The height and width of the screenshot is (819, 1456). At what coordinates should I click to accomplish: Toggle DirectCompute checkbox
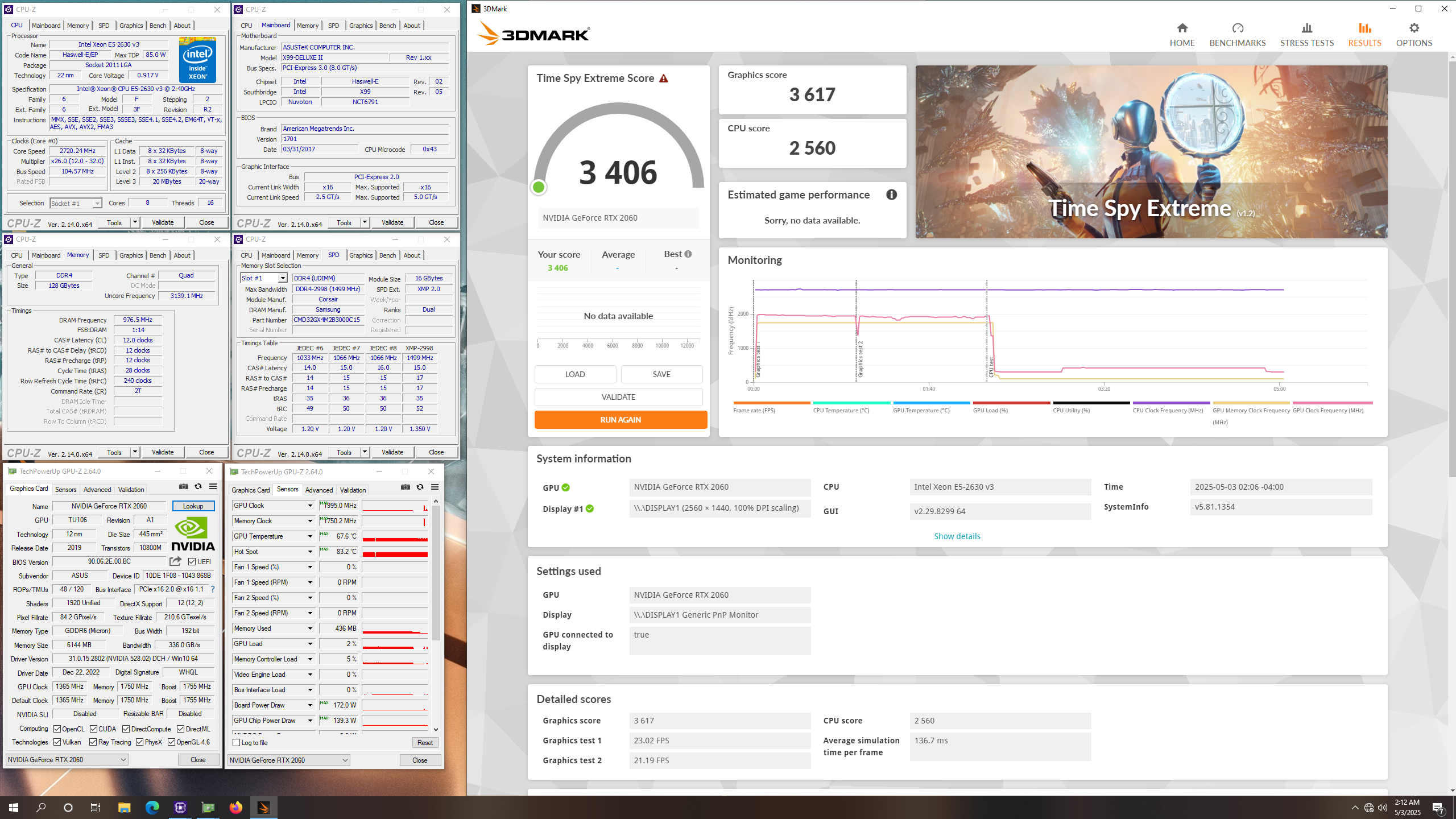[126, 729]
